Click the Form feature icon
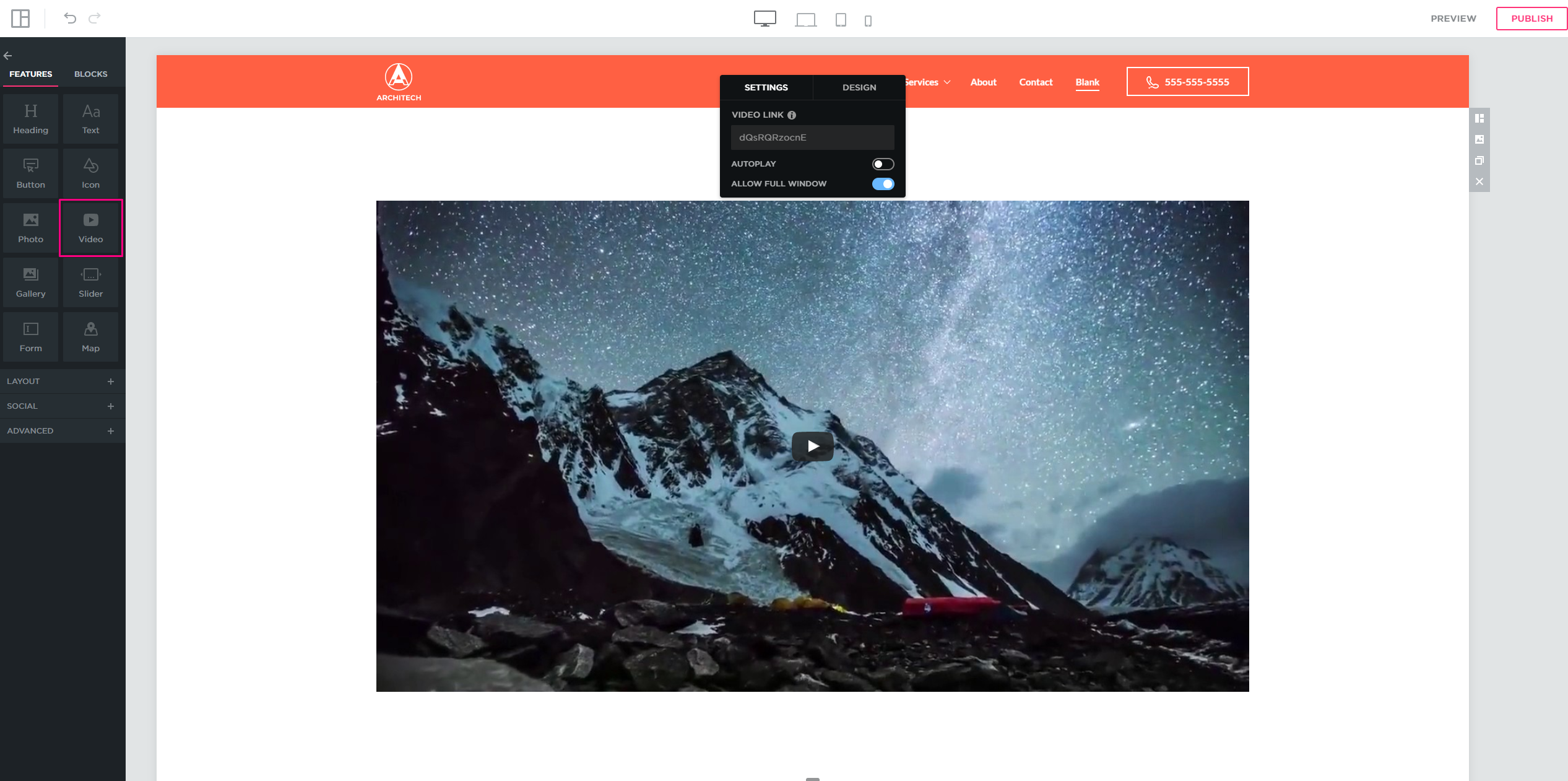The width and height of the screenshot is (1568, 781). tap(30, 336)
